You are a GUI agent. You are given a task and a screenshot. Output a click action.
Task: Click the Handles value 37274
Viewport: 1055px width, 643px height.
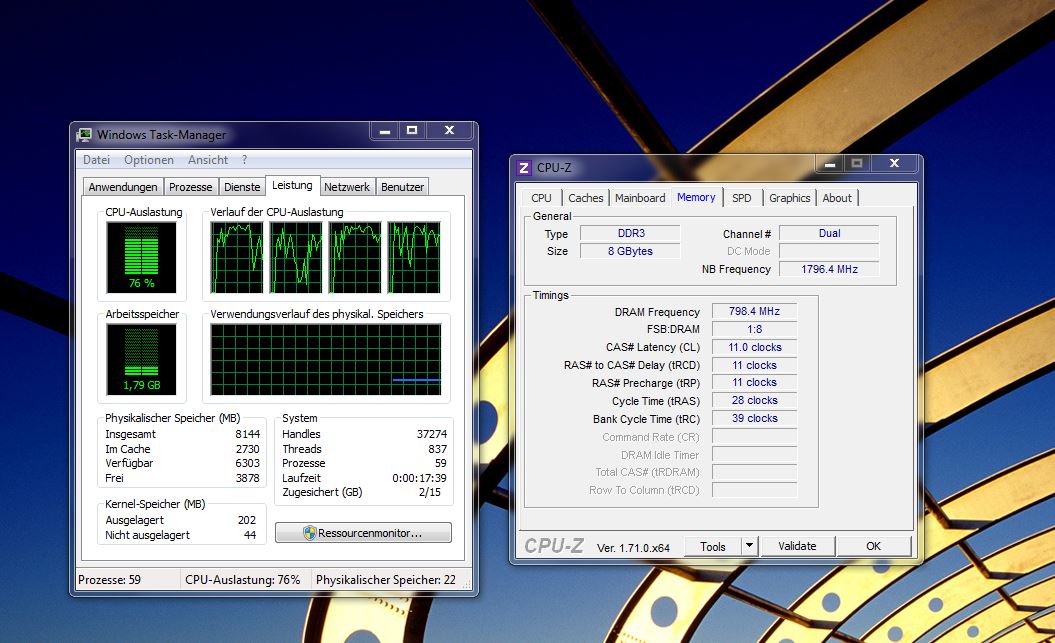(431, 434)
